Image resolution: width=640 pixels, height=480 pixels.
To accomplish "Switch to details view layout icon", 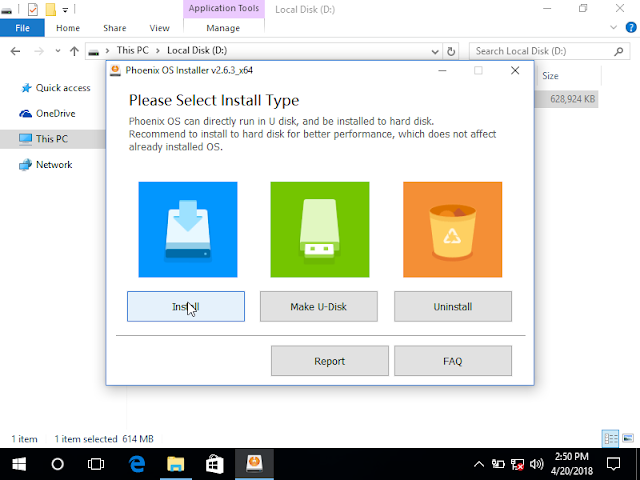I will tap(611, 439).
